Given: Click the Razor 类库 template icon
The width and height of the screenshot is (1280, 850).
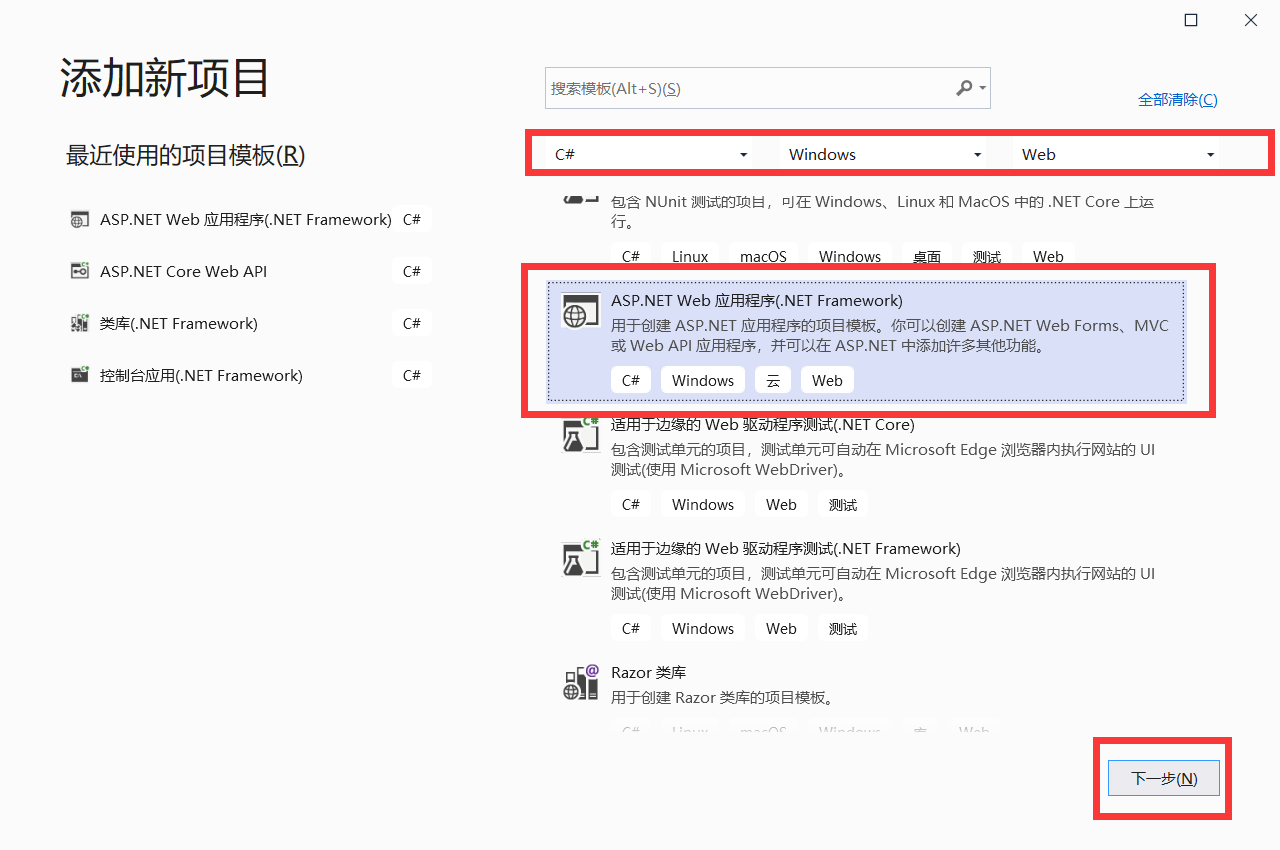Looking at the screenshot, I should pyautogui.click(x=580, y=684).
